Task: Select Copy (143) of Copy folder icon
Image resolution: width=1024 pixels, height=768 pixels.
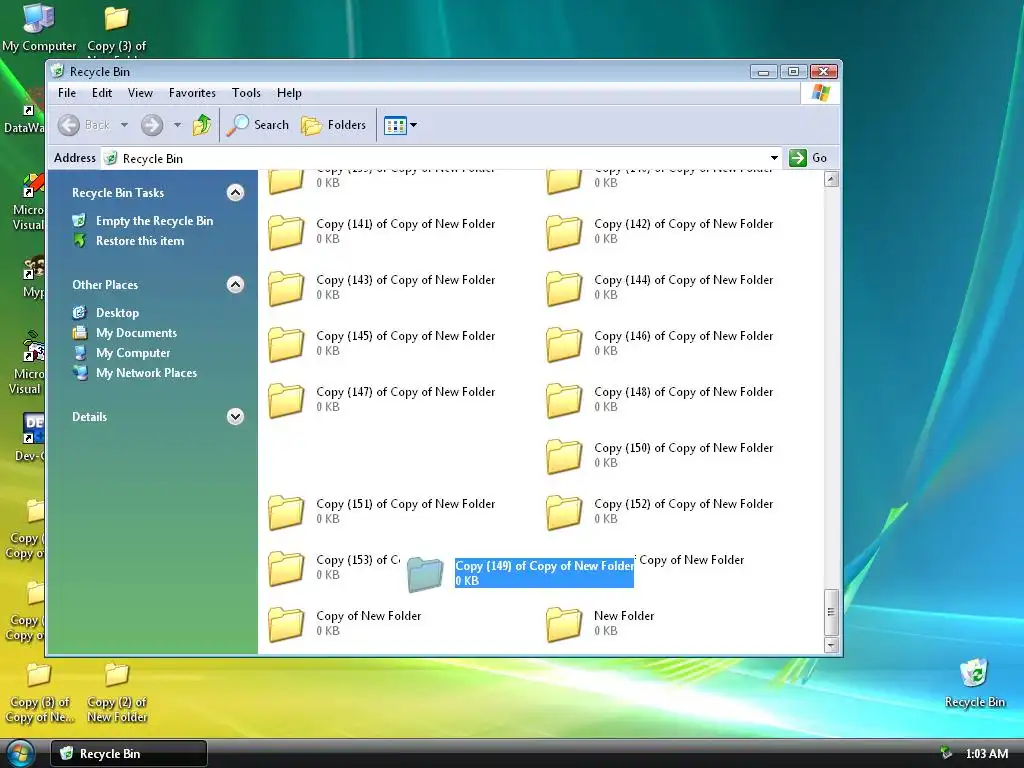Action: pyautogui.click(x=286, y=289)
